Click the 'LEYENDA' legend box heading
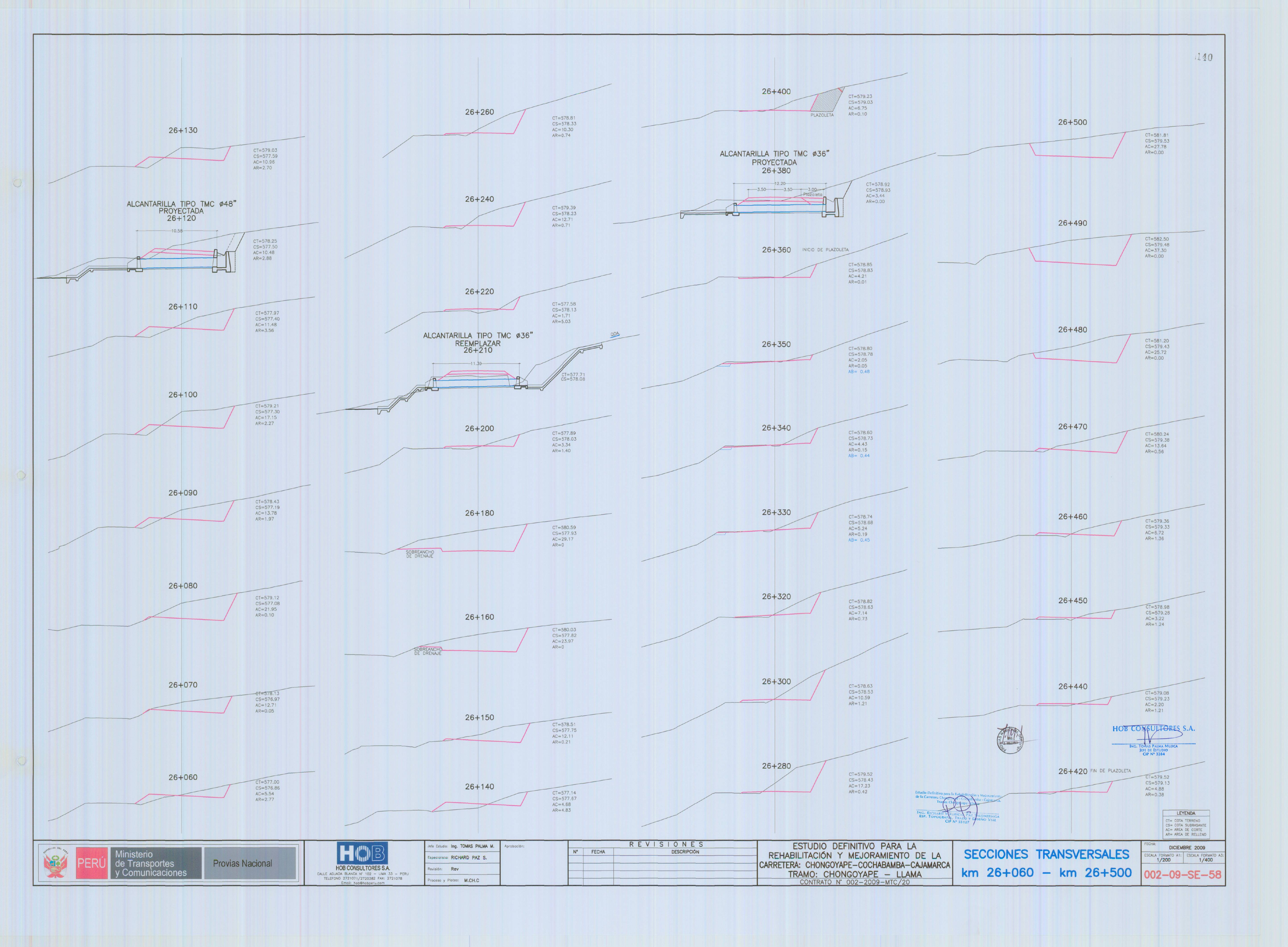The height and width of the screenshot is (947, 1288). 1186,814
